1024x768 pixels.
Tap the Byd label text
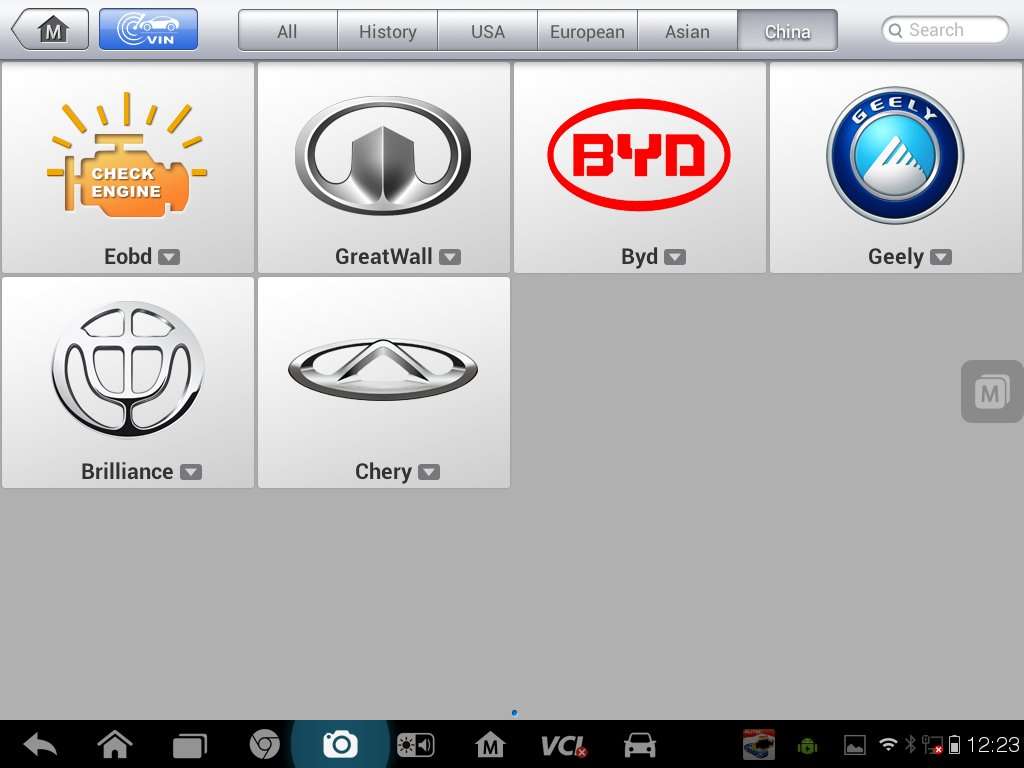pyautogui.click(x=639, y=257)
